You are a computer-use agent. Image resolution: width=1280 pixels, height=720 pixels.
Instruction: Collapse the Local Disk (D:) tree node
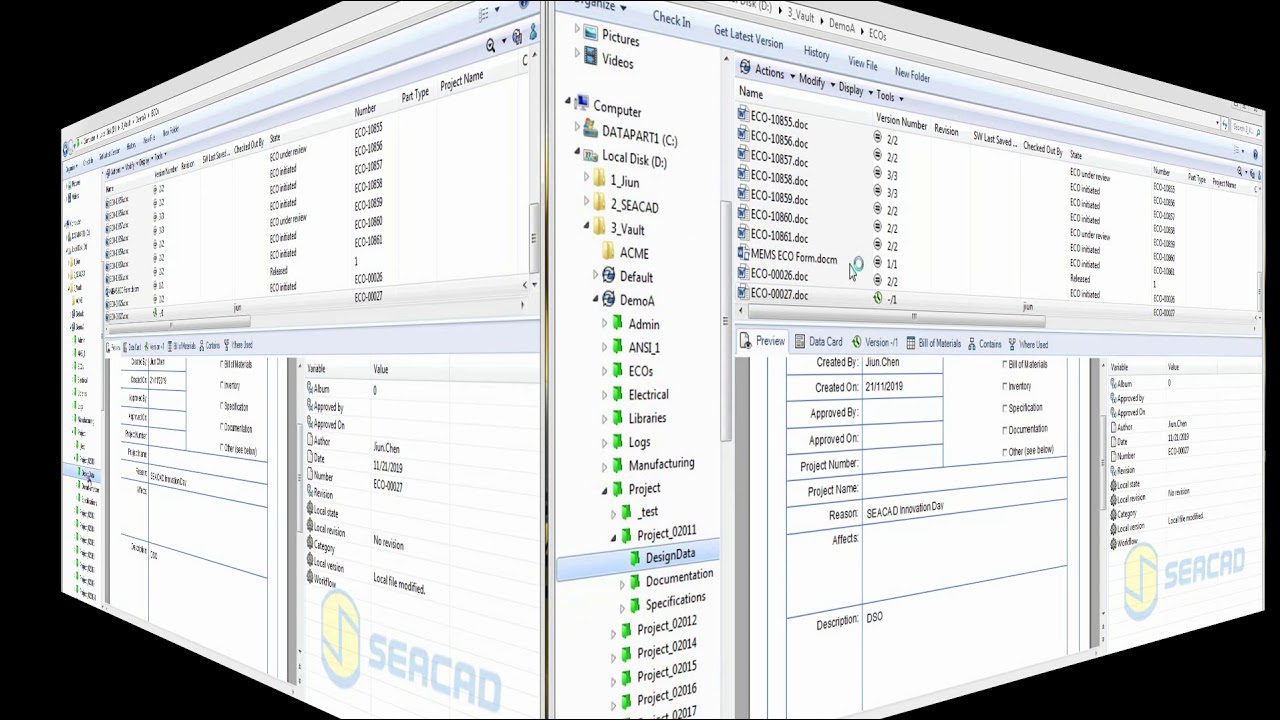click(577, 153)
